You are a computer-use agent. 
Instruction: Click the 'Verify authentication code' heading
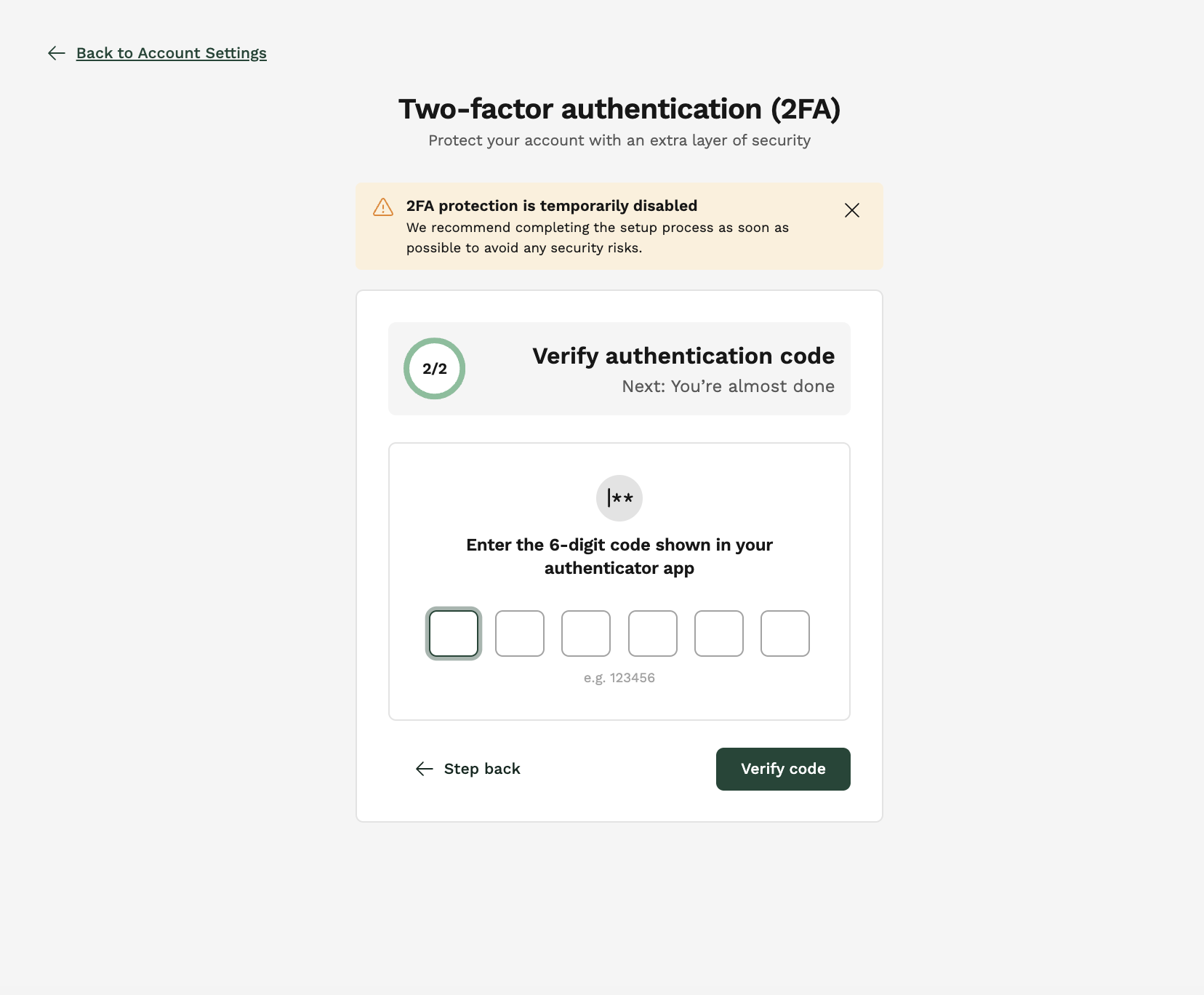[683, 356]
